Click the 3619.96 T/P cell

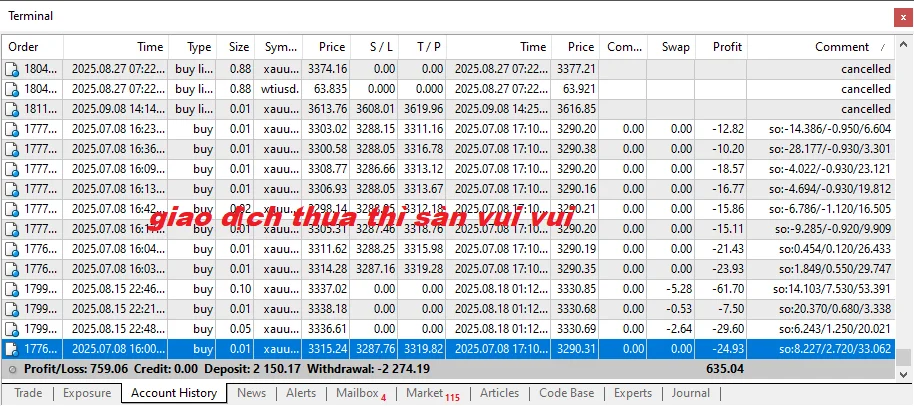pos(422,110)
